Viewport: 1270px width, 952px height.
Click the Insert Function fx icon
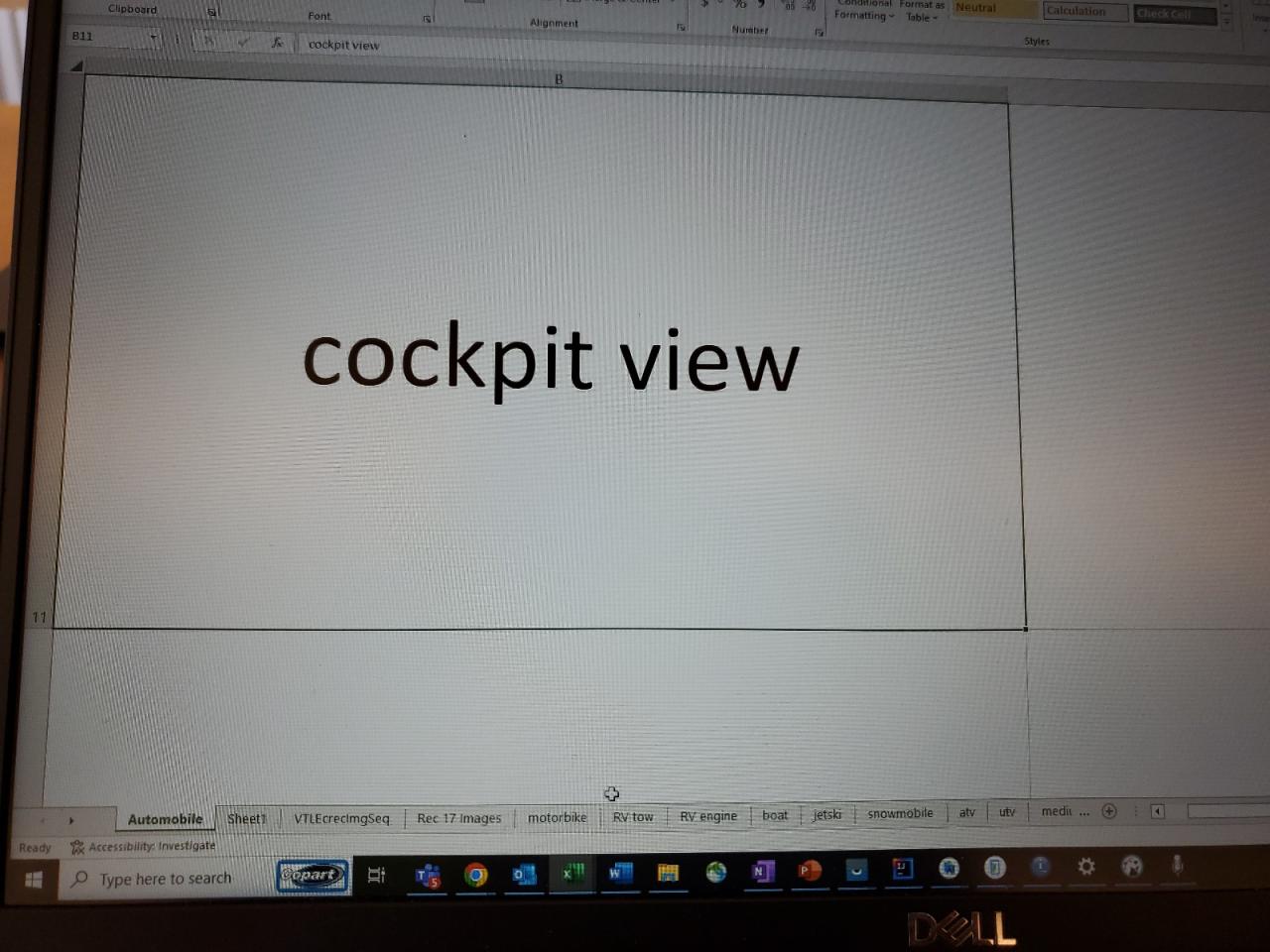pyautogui.click(x=277, y=43)
